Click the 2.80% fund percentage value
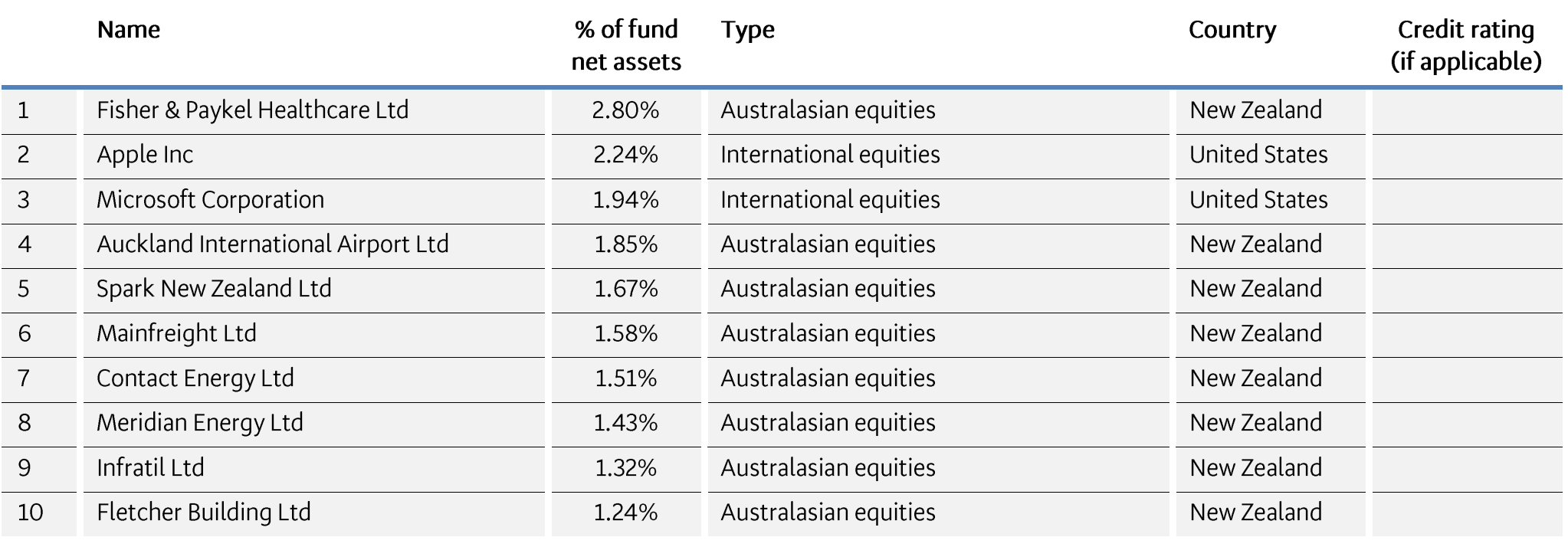Image resolution: width=1568 pixels, height=547 pixels. pyautogui.click(x=625, y=110)
